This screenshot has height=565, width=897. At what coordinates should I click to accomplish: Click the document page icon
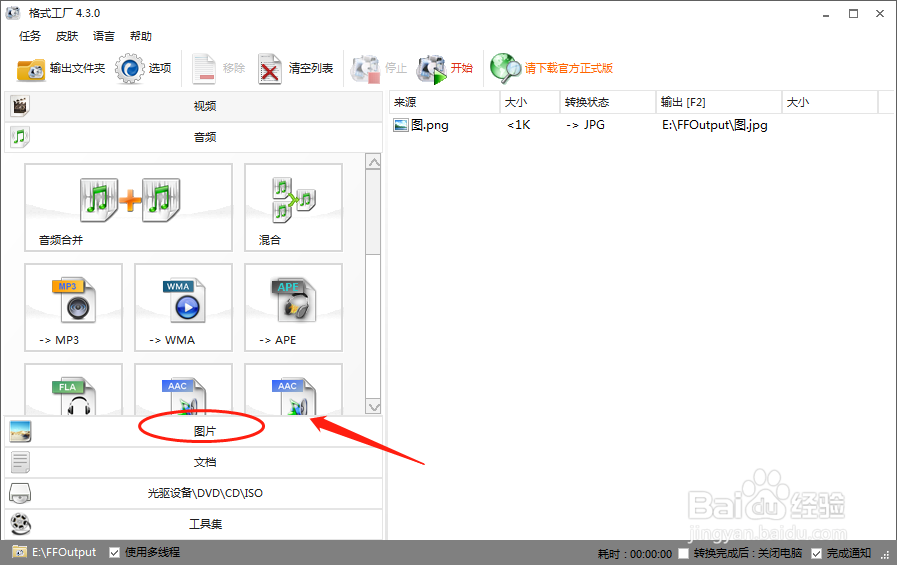coord(21,463)
